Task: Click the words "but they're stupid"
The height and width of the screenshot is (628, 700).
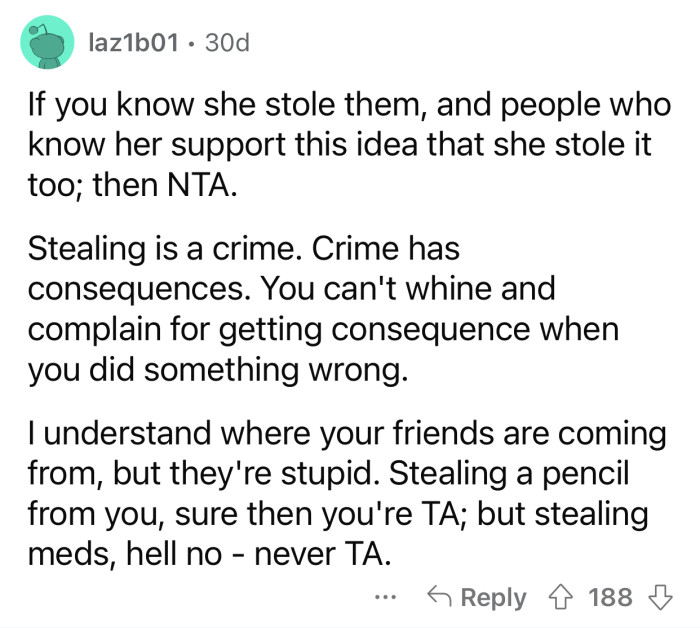Action: pos(243,473)
